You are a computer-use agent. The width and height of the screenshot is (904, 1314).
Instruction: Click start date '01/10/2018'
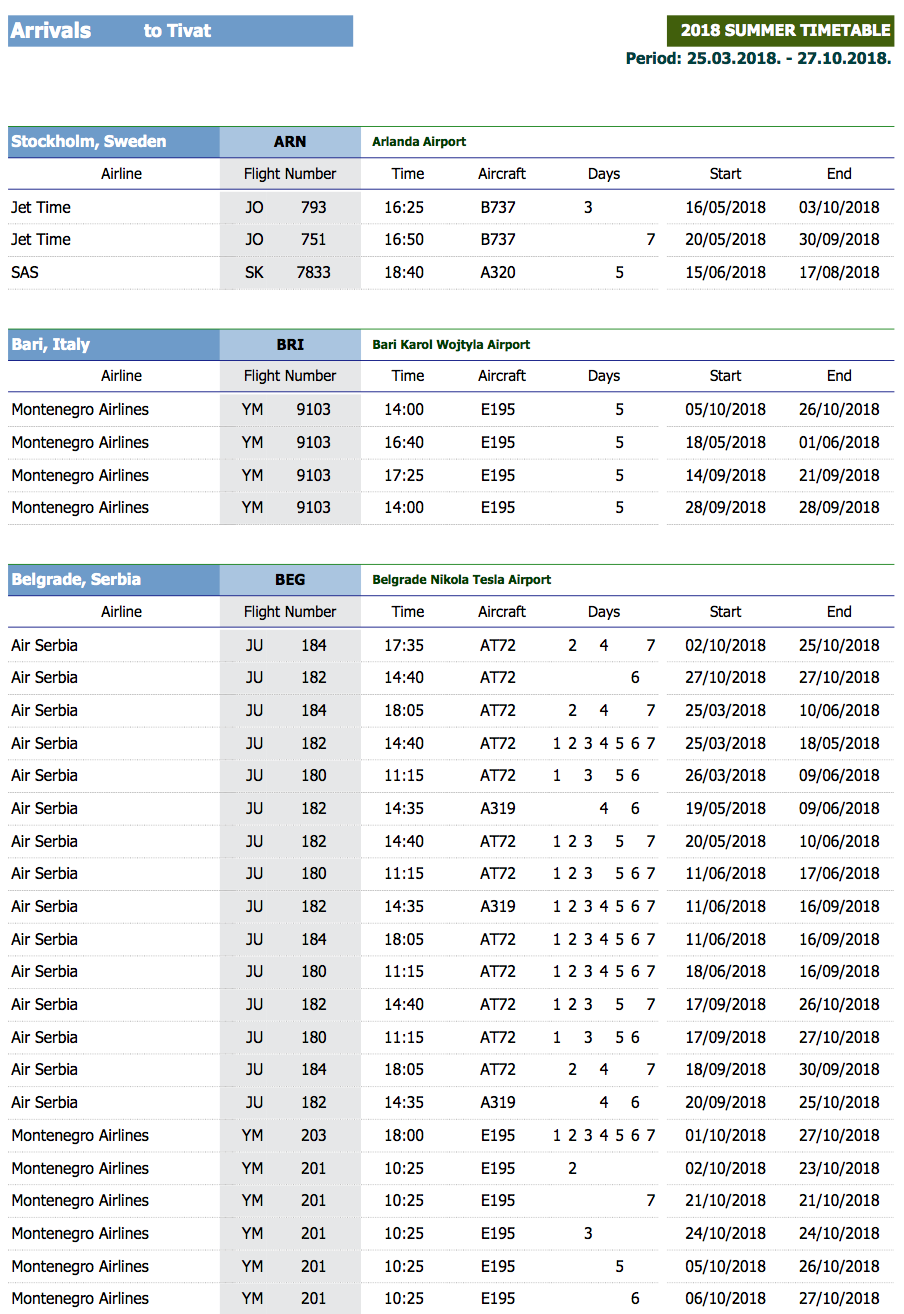725,1136
